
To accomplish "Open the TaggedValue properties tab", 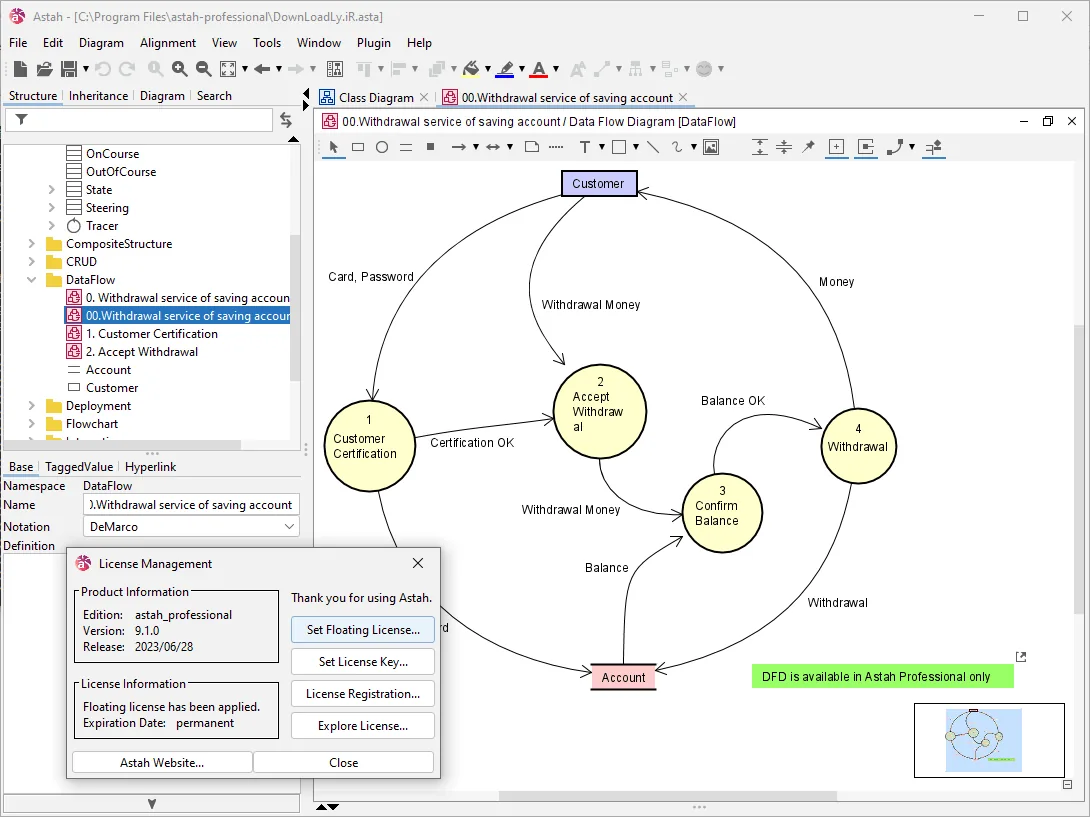I will point(79,467).
